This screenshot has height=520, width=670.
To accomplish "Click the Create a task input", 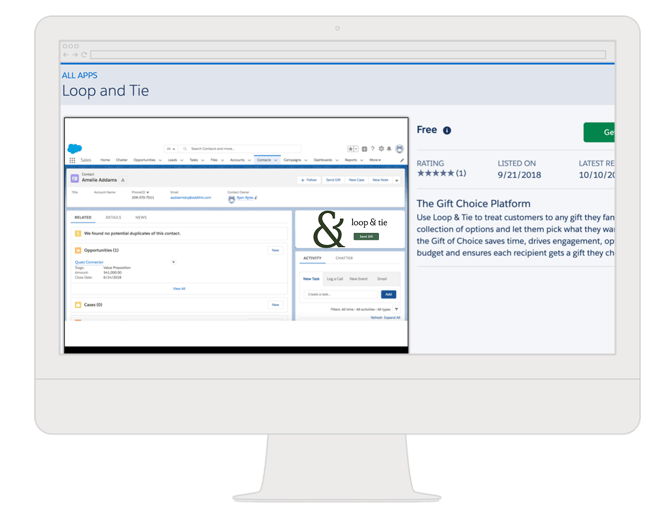I will click(342, 294).
